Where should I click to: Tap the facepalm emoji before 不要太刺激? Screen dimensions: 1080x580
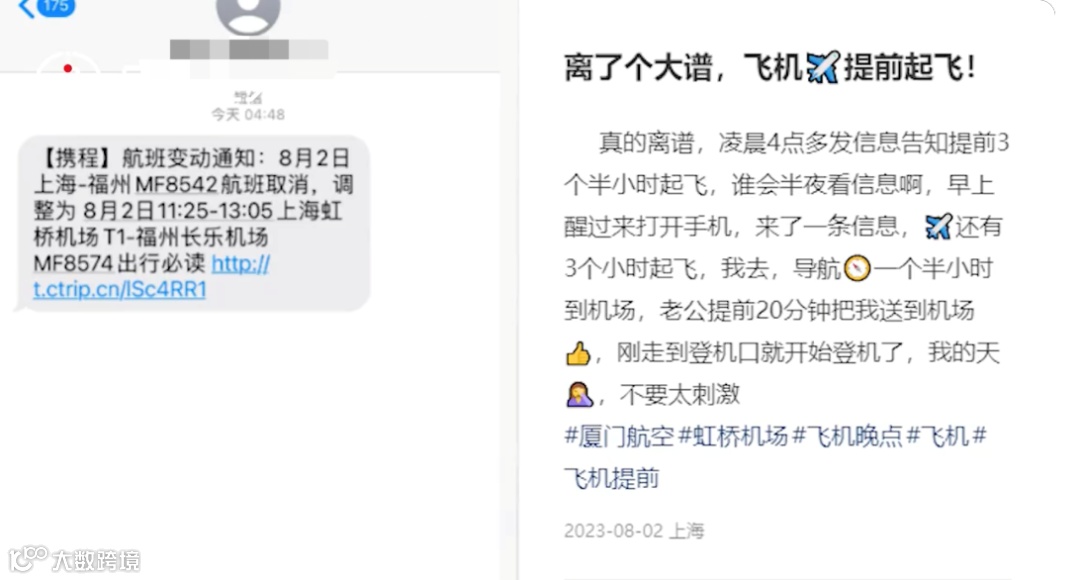579,395
